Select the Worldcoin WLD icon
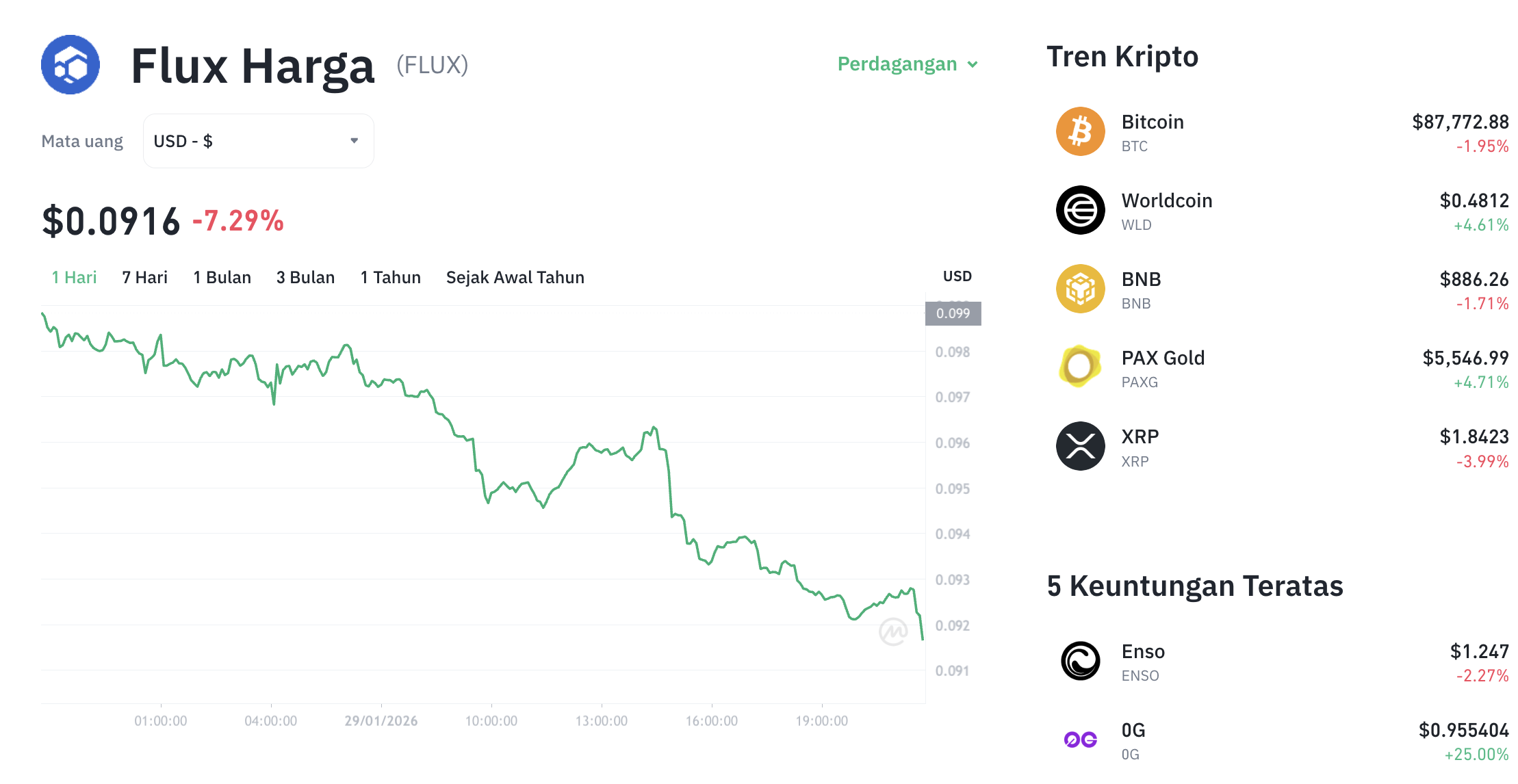The image size is (1518, 784). (1080, 210)
